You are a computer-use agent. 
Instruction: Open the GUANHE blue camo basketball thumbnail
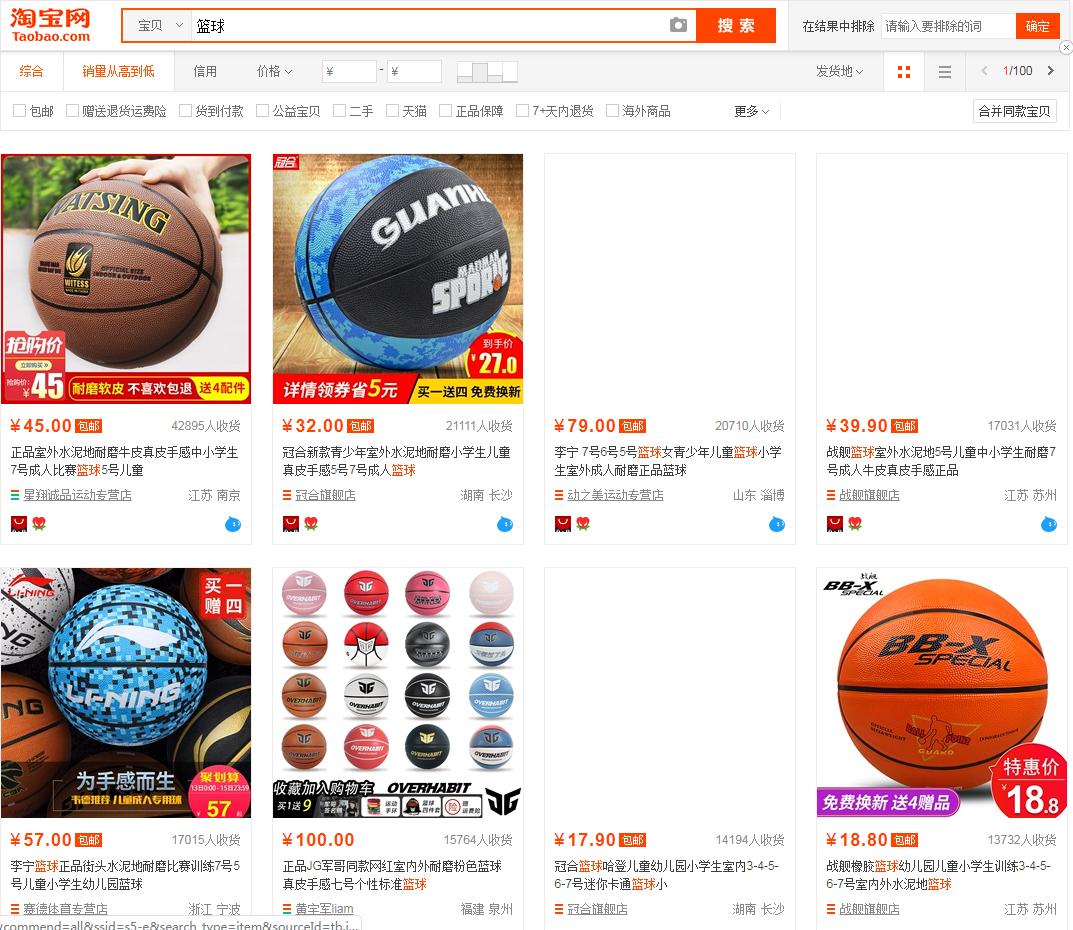click(398, 279)
